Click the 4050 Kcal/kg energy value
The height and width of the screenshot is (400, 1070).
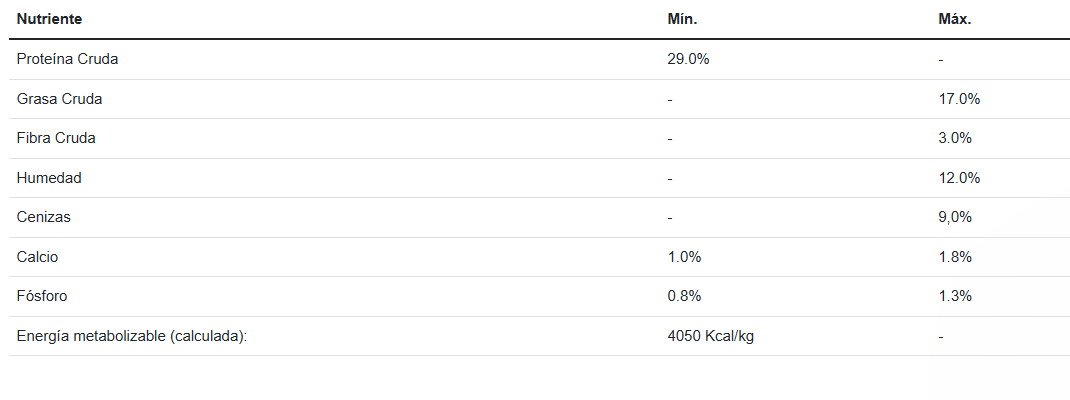[x=710, y=336]
